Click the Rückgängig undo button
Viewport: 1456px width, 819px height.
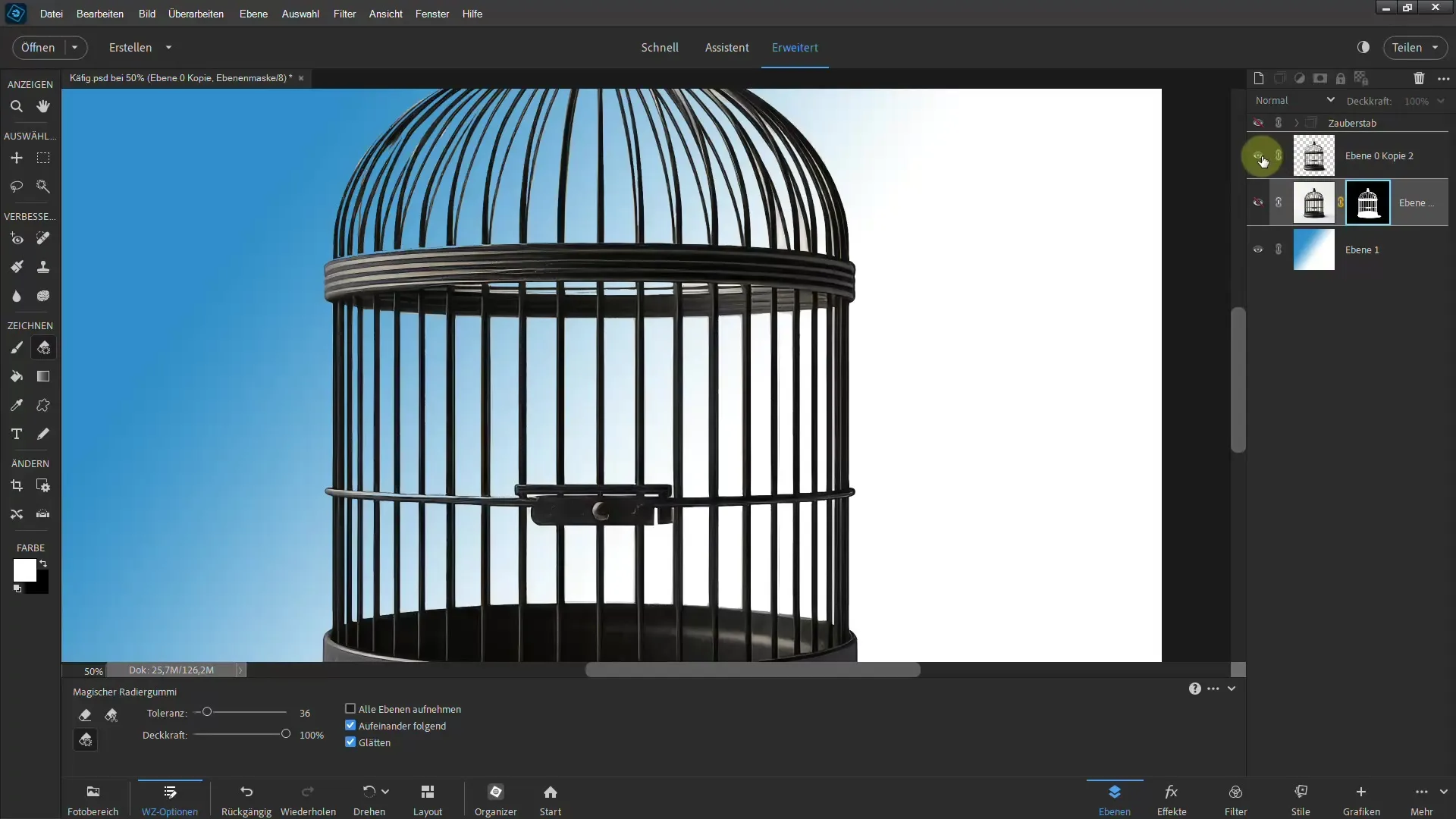click(x=246, y=800)
